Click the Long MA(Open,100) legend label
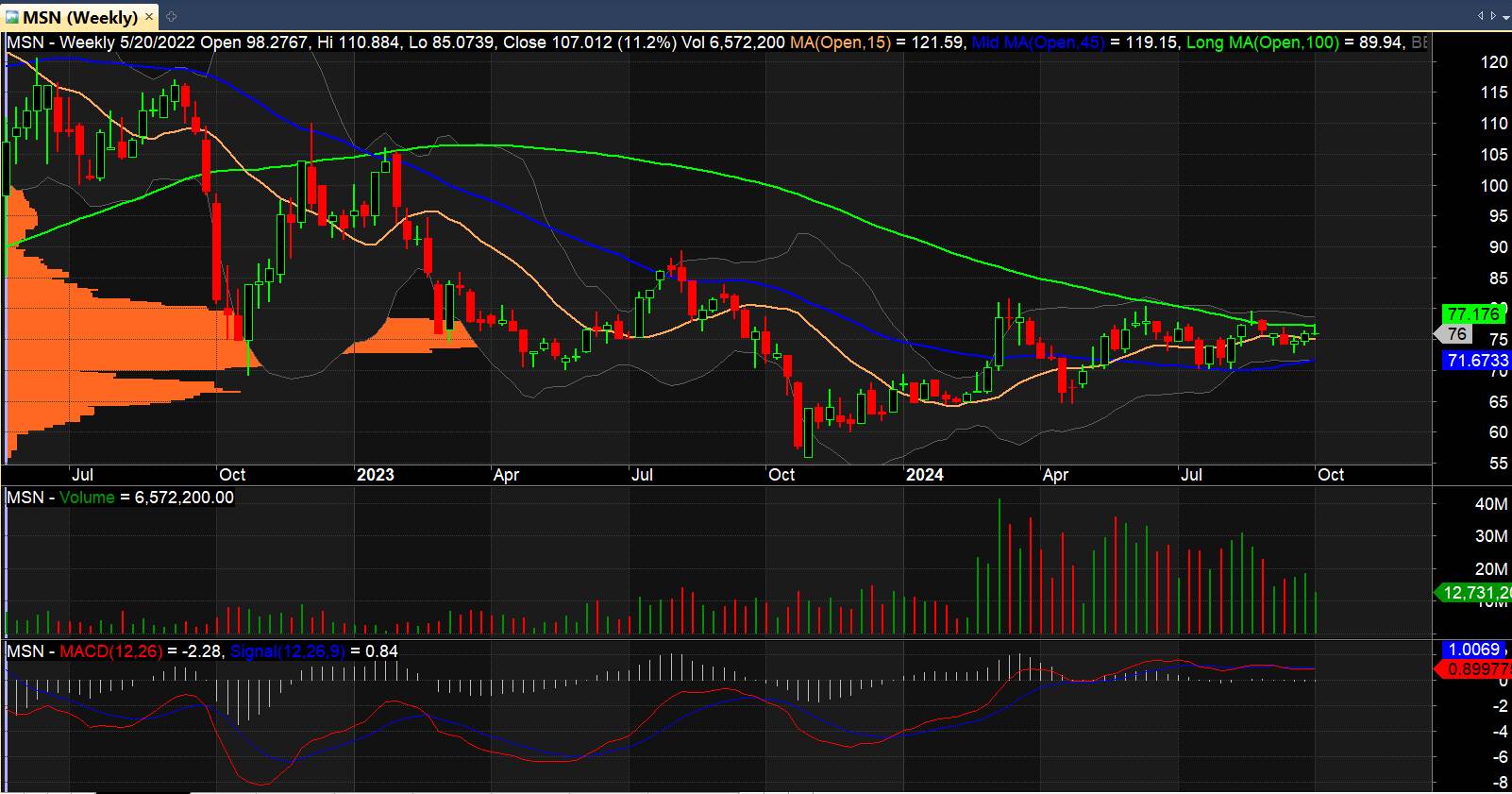The image size is (1512, 794). (1262, 42)
